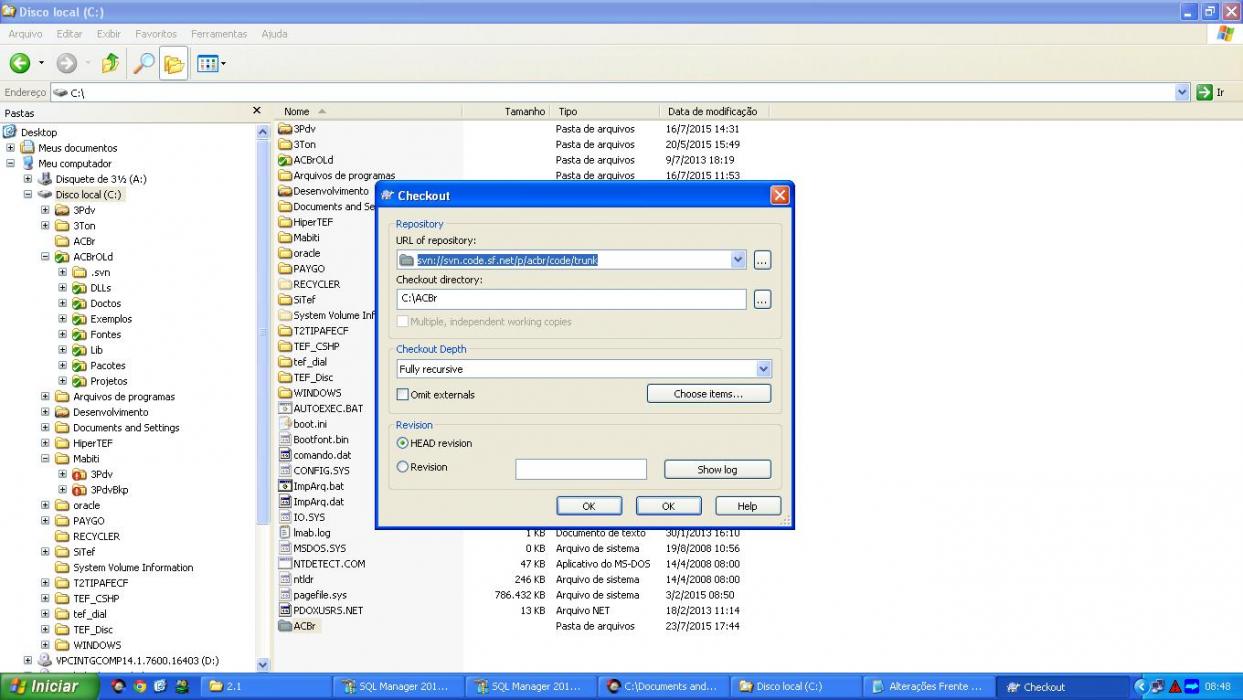
Task: Click the Show log button
Action: pos(717,469)
